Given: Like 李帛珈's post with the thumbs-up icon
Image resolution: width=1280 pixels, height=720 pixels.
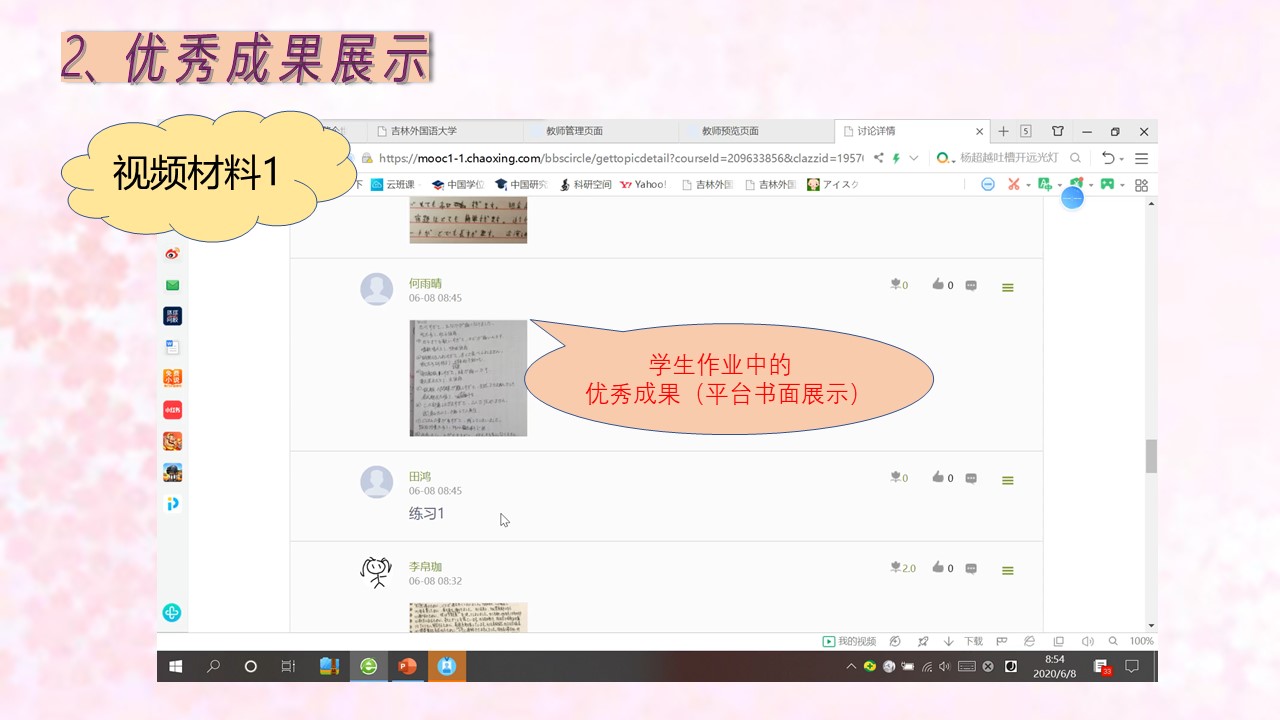Looking at the screenshot, I should 938,568.
